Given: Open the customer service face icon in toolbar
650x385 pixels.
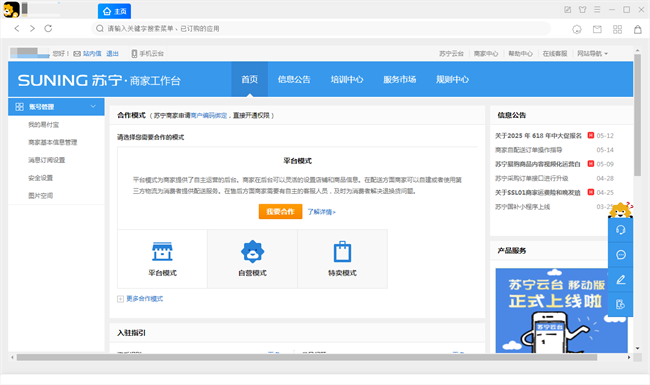Looking at the screenshot, I should click(577, 29).
